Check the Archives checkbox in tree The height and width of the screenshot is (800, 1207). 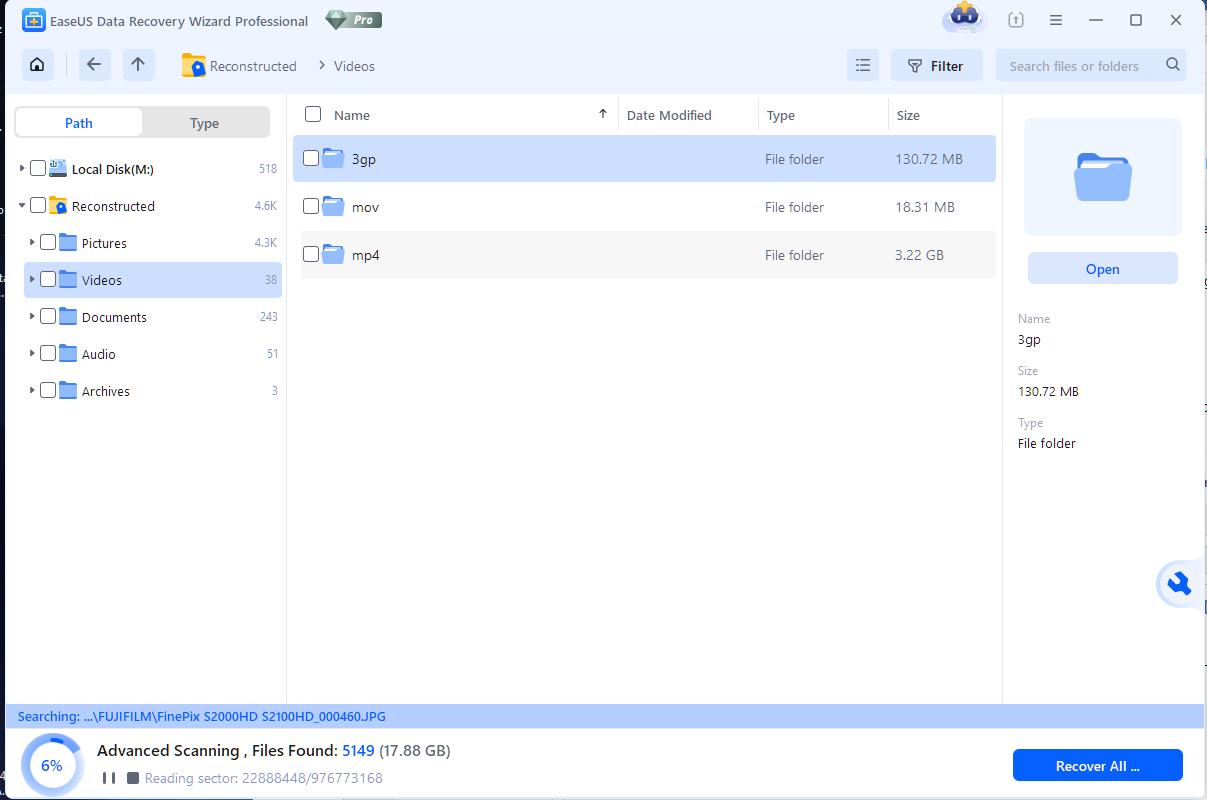click(48, 390)
